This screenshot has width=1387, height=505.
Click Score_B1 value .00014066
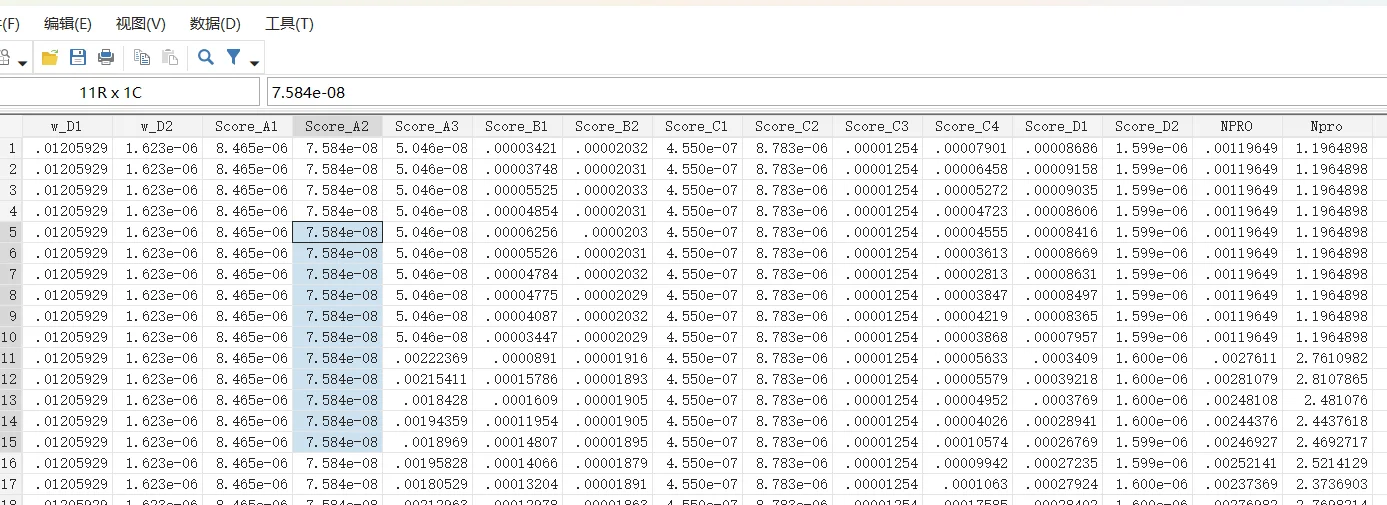[x=517, y=463]
